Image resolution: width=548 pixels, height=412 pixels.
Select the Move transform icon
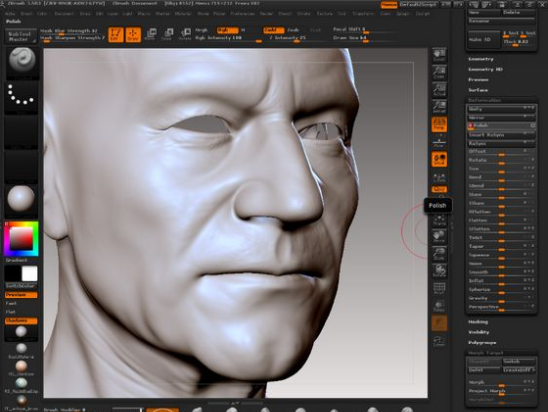pyautogui.click(x=150, y=35)
